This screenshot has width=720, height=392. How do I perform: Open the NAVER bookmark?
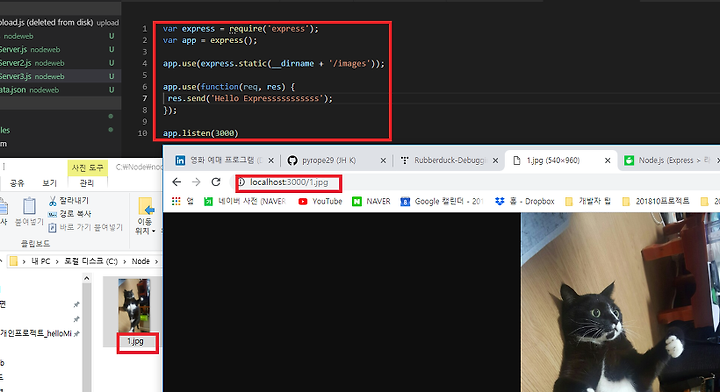coord(371,201)
